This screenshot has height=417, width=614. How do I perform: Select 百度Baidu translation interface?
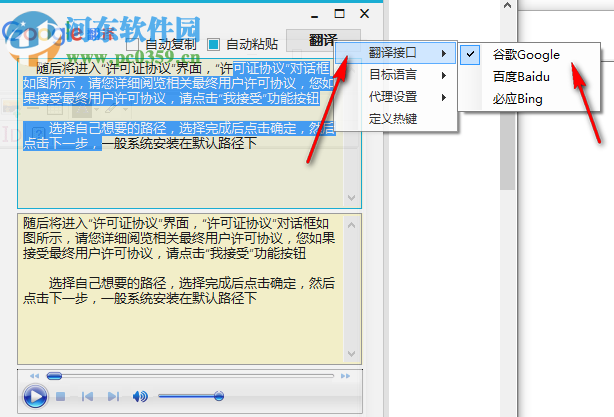(529, 76)
